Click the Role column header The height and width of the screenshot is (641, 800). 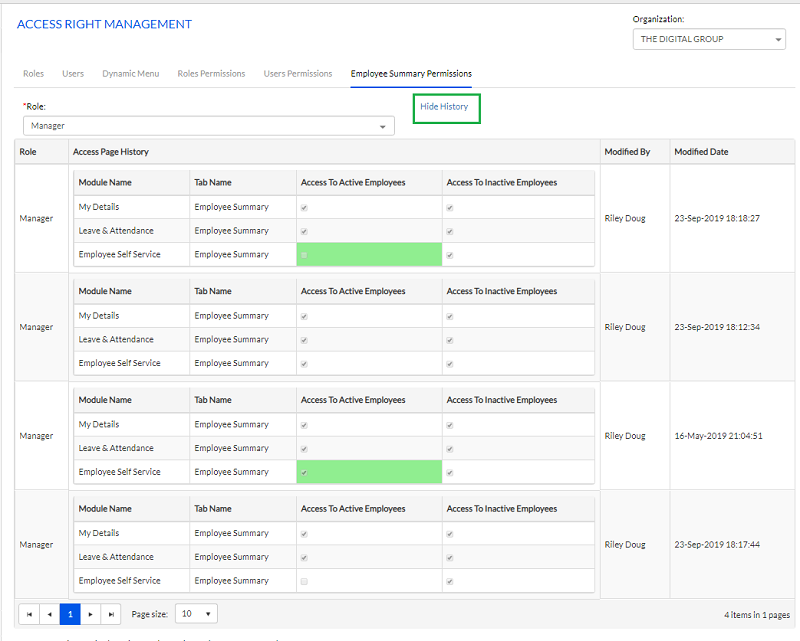(41, 152)
